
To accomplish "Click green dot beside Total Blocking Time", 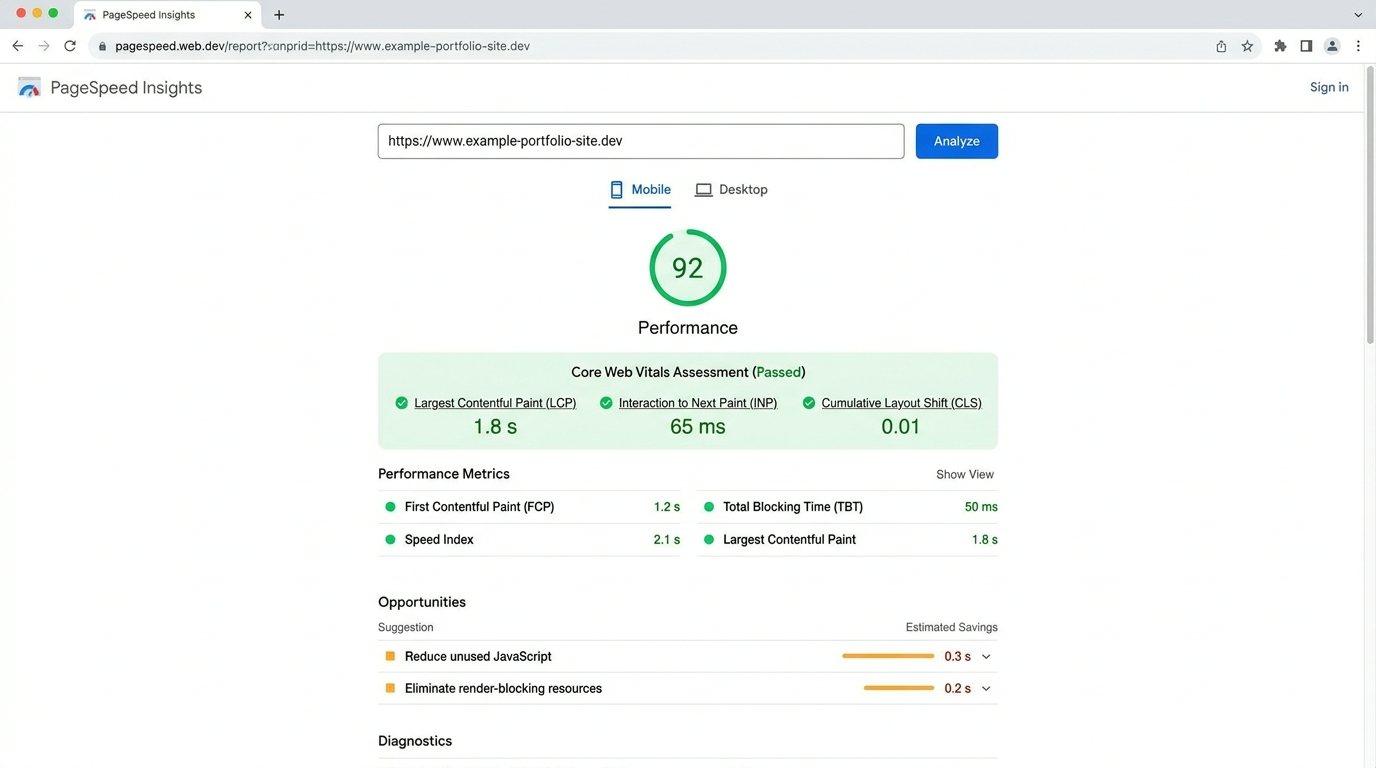I will 709,507.
